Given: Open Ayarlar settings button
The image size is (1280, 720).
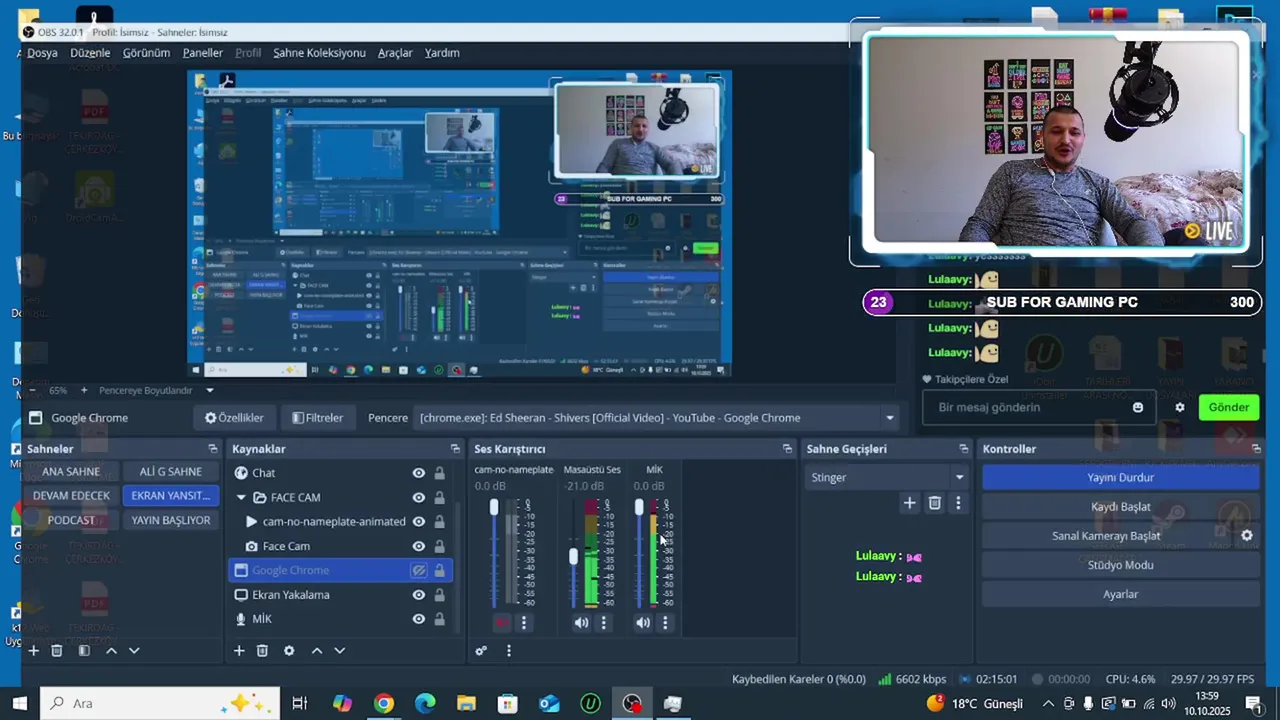Looking at the screenshot, I should tap(1120, 594).
